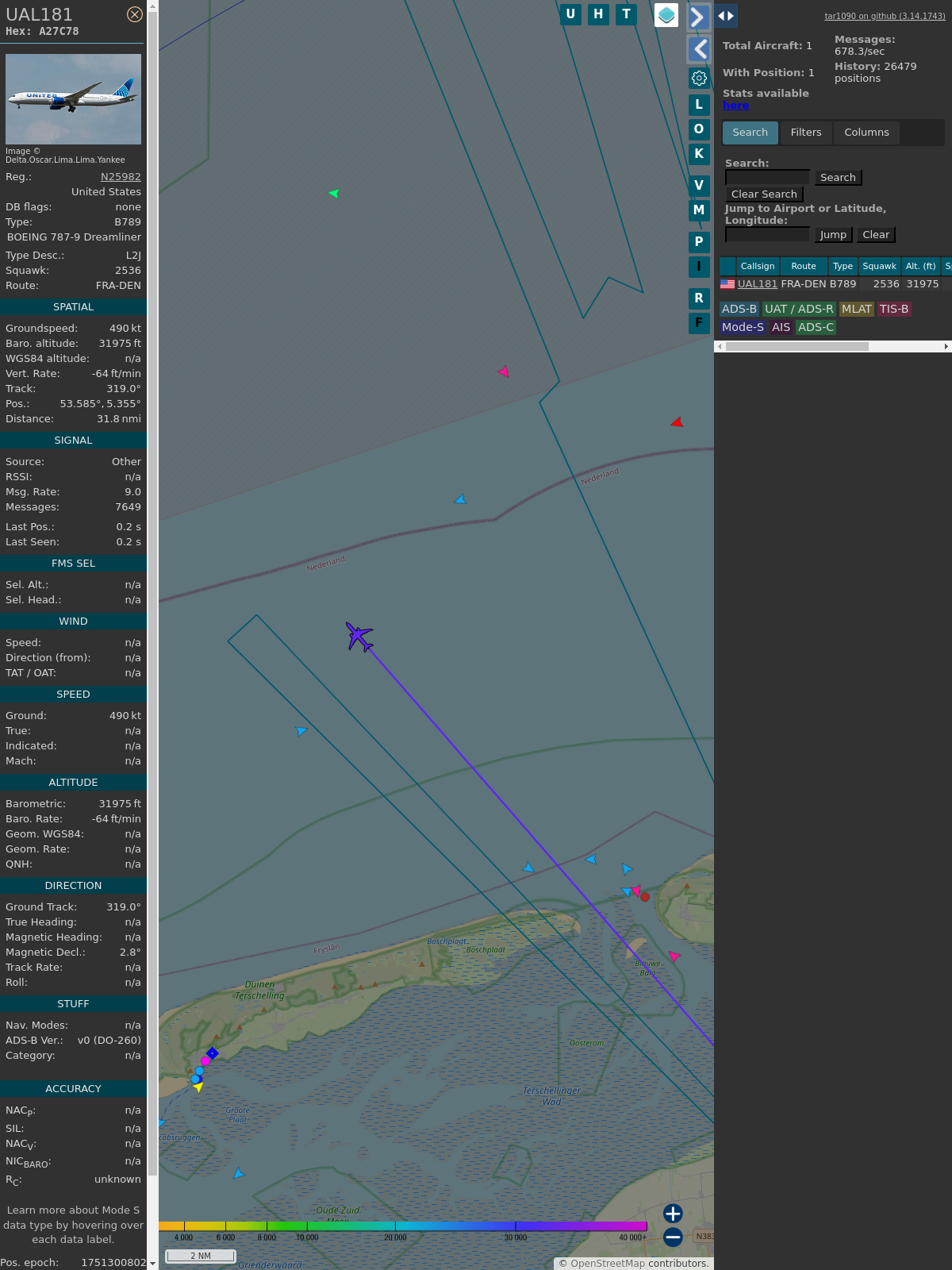
Task: Toggle the V map button
Action: click(x=699, y=186)
